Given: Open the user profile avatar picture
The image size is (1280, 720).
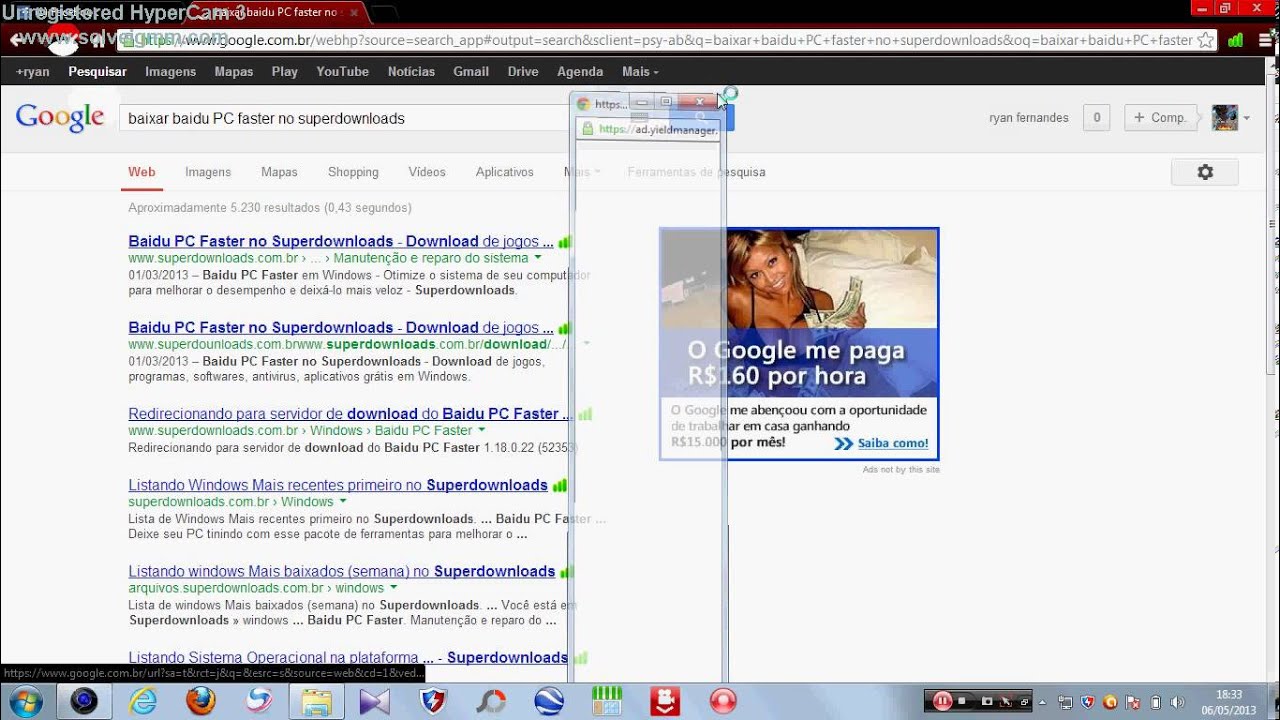Looking at the screenshot, I should [1225, 117].
